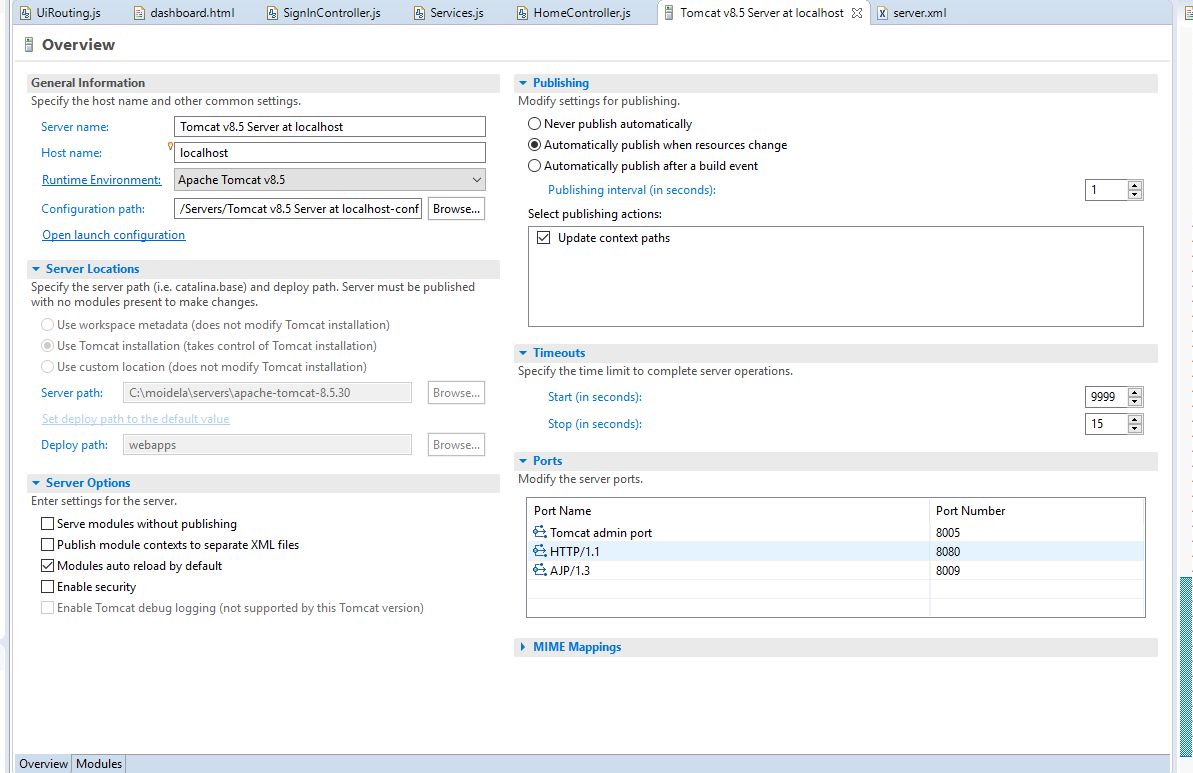Click the server icon beside Overview heading
1193x773 pixels.
coord(29,45)
